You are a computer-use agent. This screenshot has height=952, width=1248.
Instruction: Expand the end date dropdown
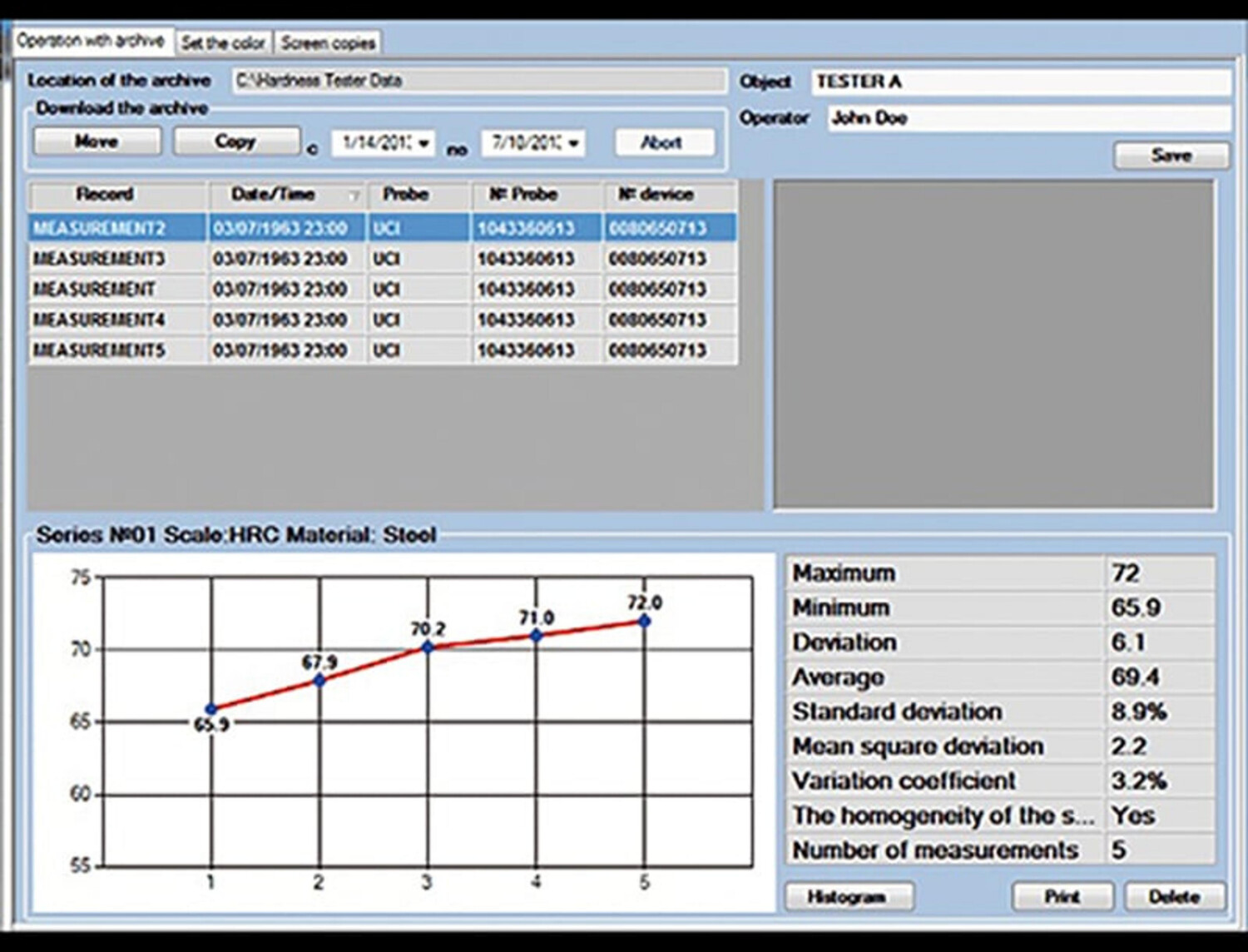(x=573, y=143)
